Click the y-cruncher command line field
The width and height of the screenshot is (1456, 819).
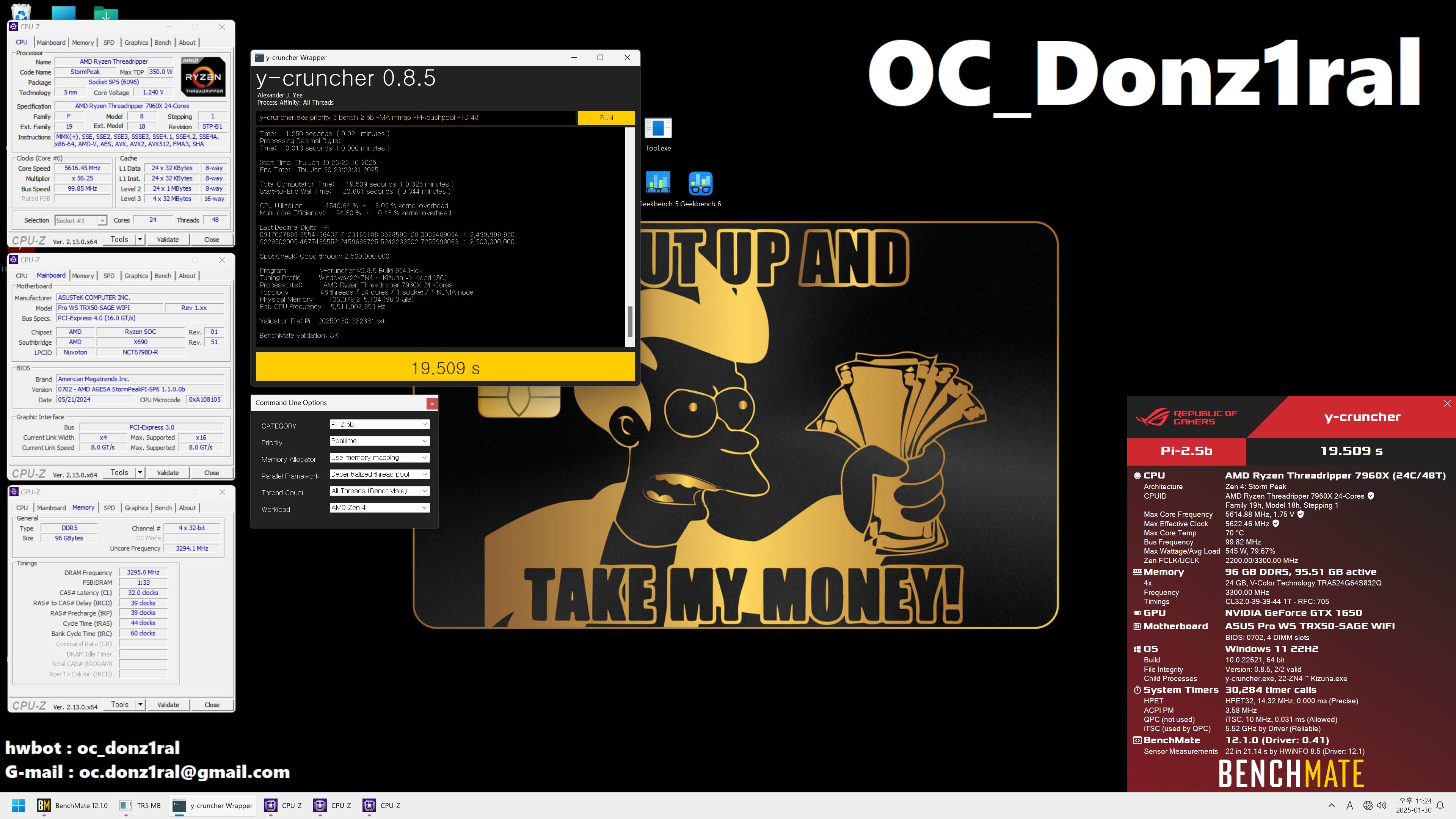pyautogui.click(x=416, y=118)
